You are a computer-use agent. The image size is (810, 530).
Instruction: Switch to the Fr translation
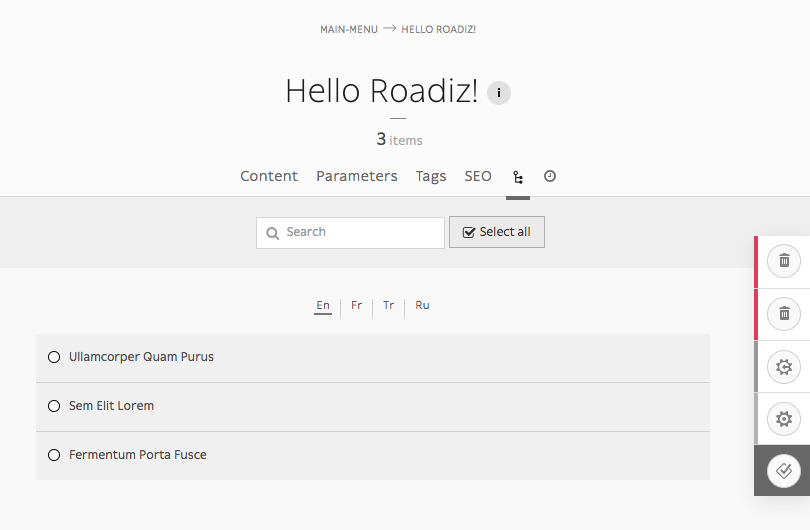point(356,305)
